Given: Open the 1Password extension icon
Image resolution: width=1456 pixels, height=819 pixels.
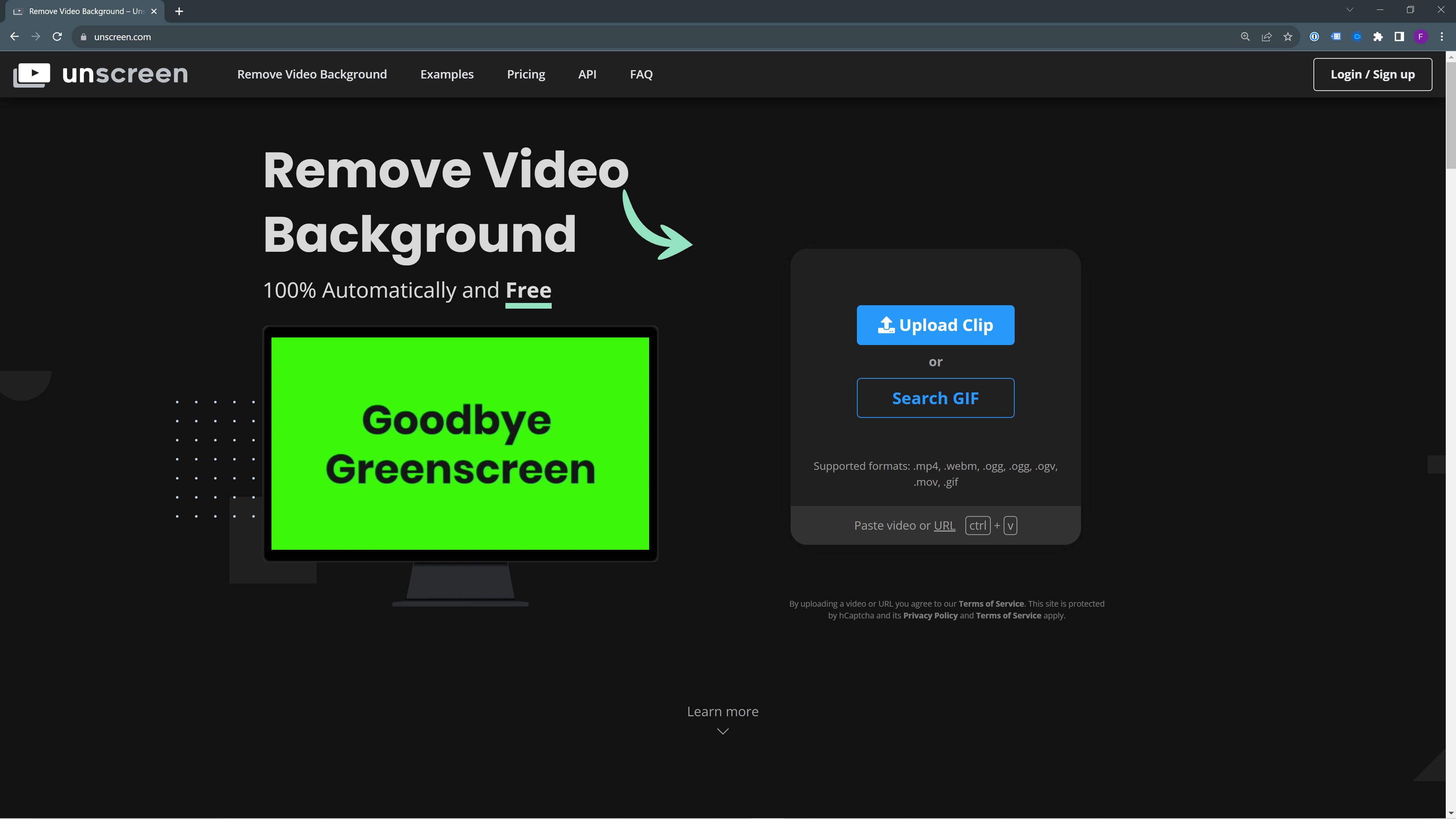Looking at the screenshot, I should point(1314,36).
